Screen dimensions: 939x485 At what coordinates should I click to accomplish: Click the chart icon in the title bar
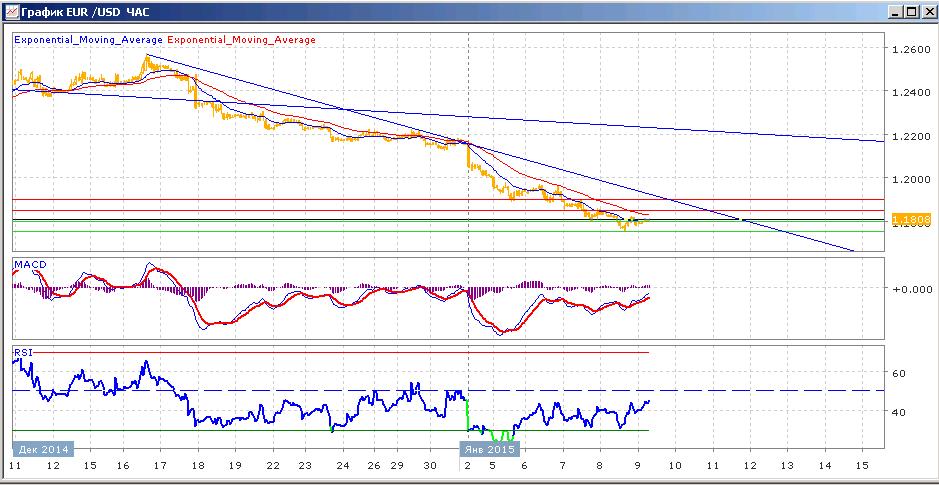pyautogui.click(x=11, y=11)
